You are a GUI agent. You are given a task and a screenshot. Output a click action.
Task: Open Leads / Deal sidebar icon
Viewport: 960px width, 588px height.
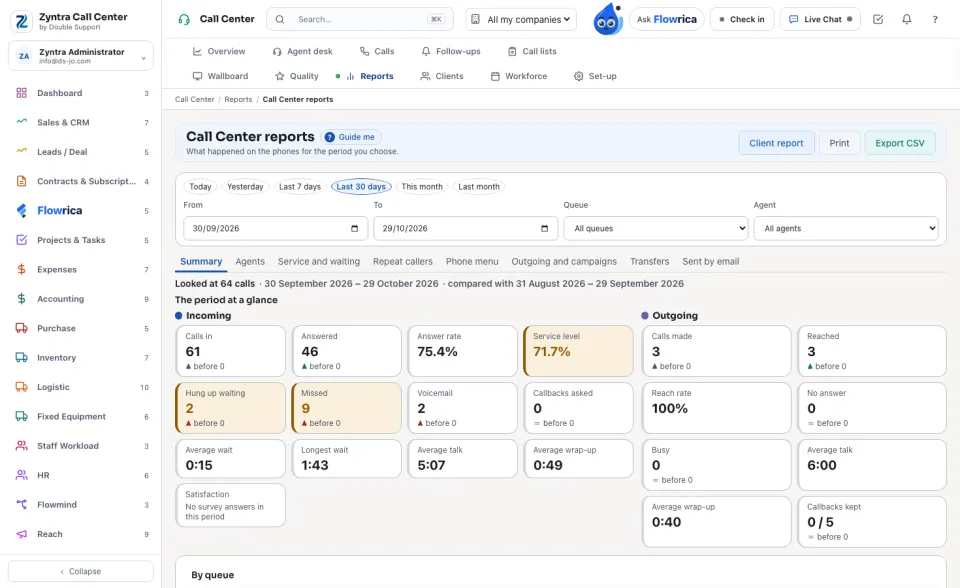(21, 151)
